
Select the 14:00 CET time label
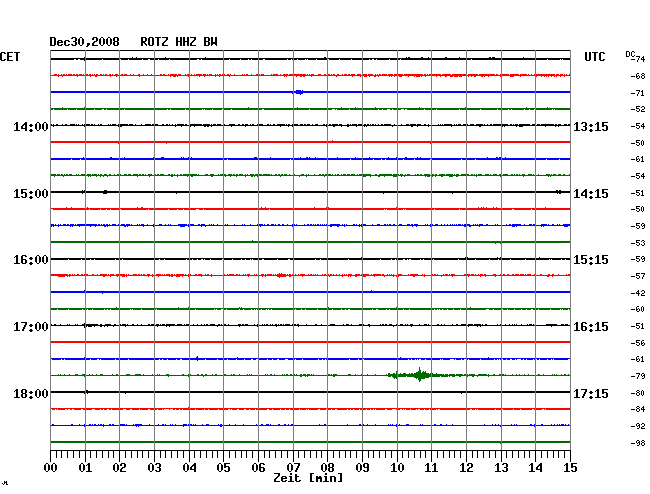coord(31,126)
